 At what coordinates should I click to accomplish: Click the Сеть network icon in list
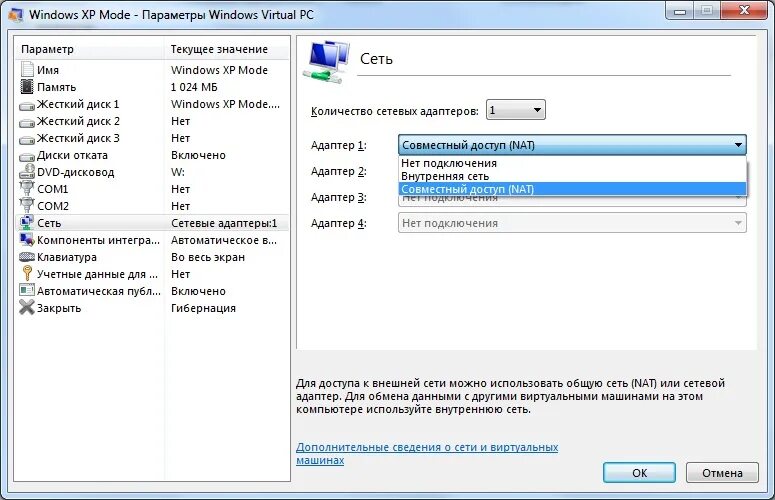[27, 222]
